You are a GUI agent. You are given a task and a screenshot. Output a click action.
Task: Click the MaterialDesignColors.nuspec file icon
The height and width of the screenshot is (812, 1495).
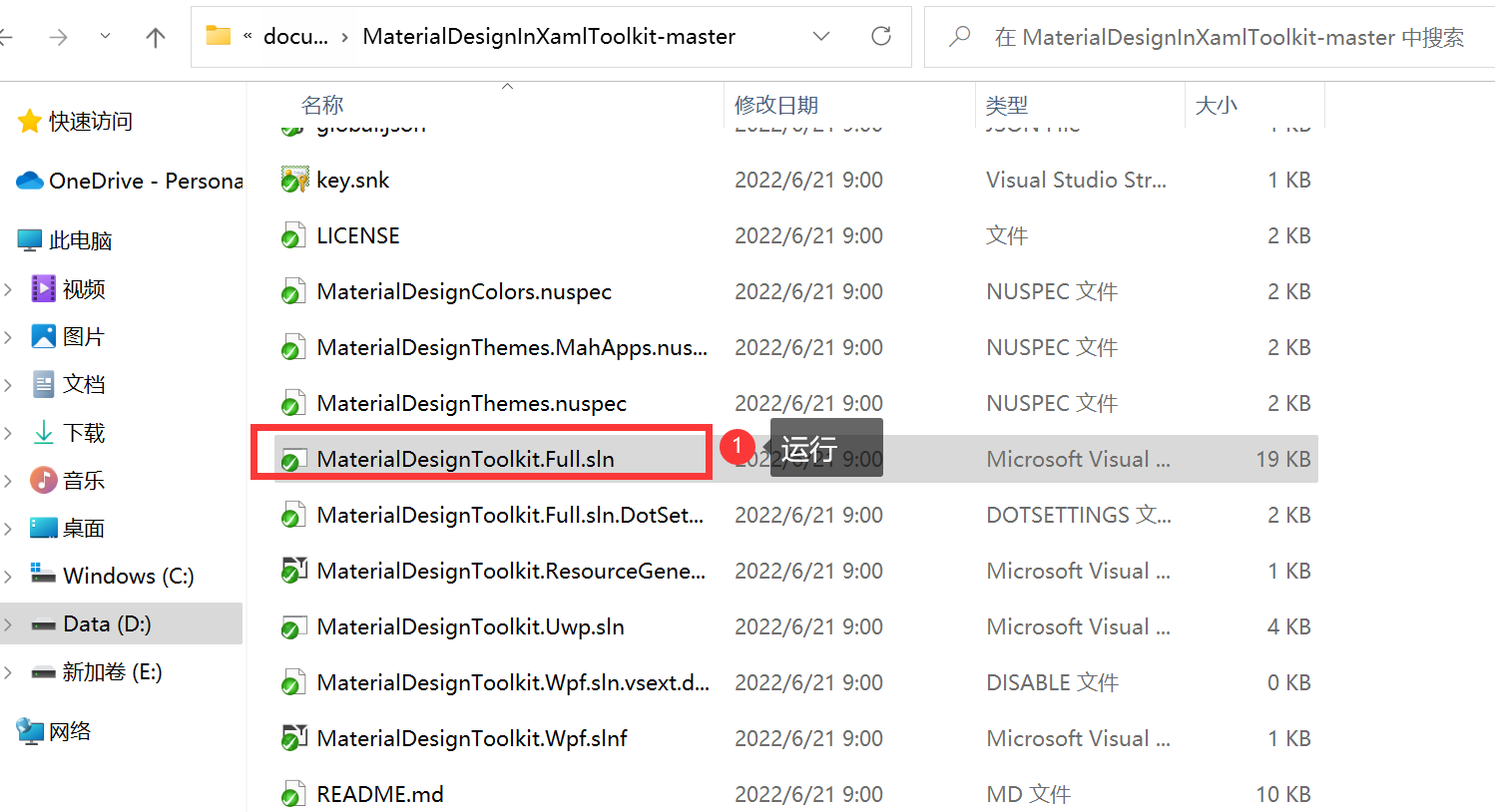pos(293,291)
